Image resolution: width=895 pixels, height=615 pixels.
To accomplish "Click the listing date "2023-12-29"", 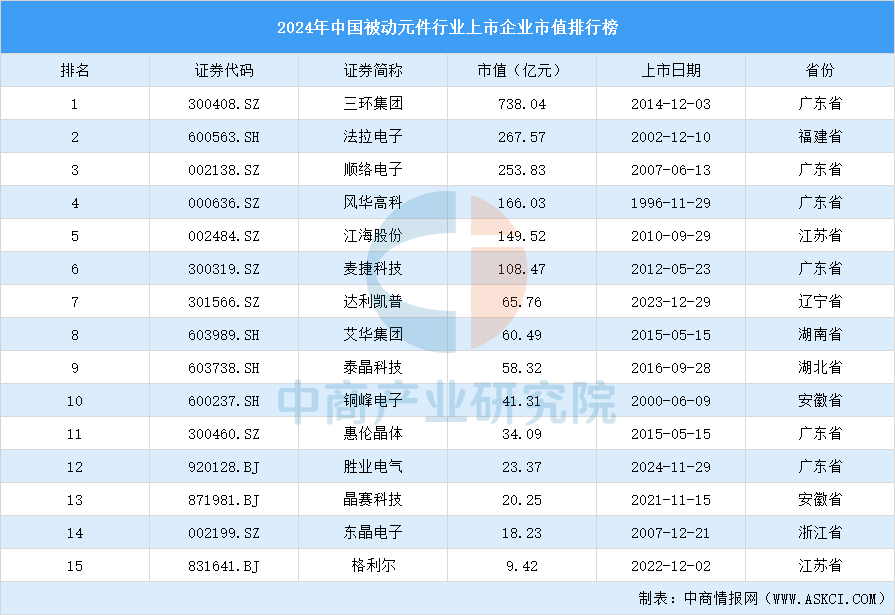I will [671, 302].
